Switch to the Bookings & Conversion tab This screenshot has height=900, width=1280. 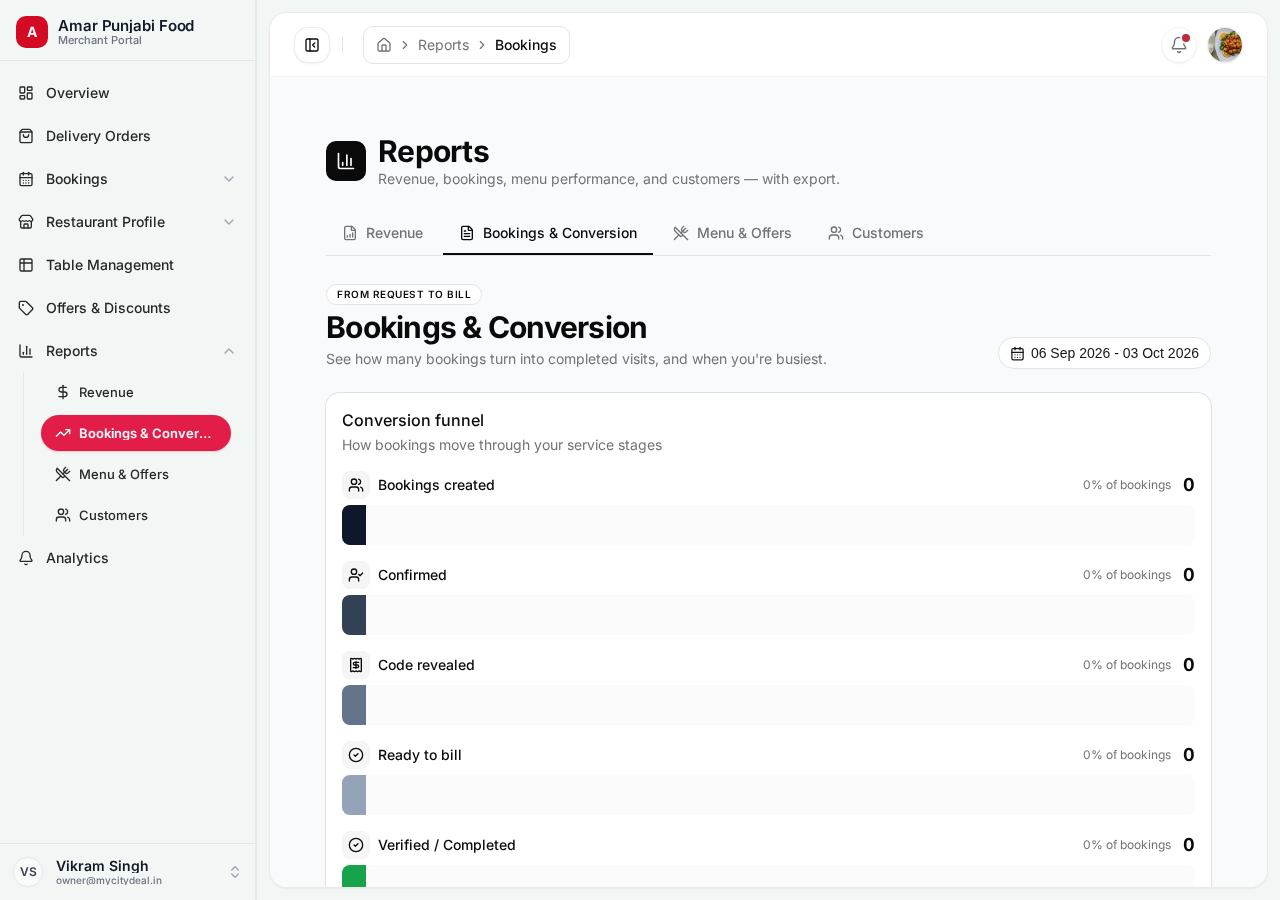click(548, 233)
